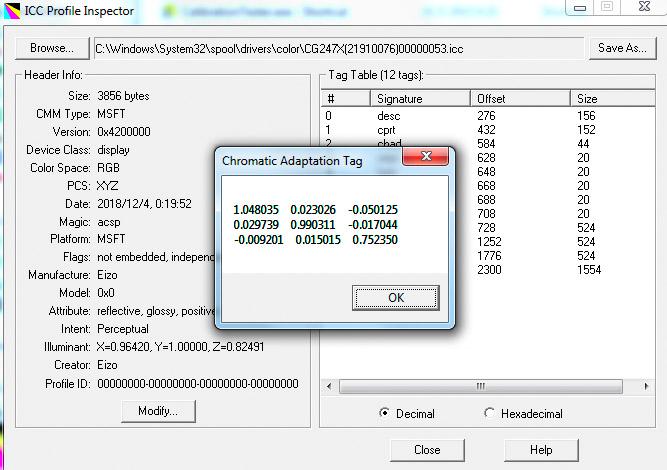Select the desc tag row
The height and width of the screenshot is (470, 667).
pos(488,116)
